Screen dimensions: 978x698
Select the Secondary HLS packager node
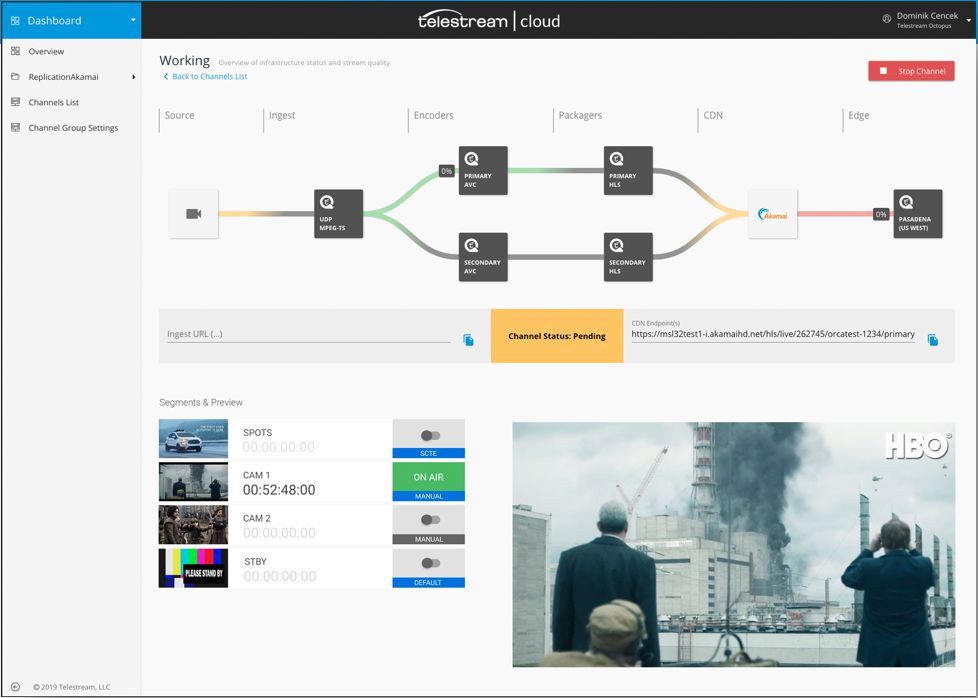[628, 257]
